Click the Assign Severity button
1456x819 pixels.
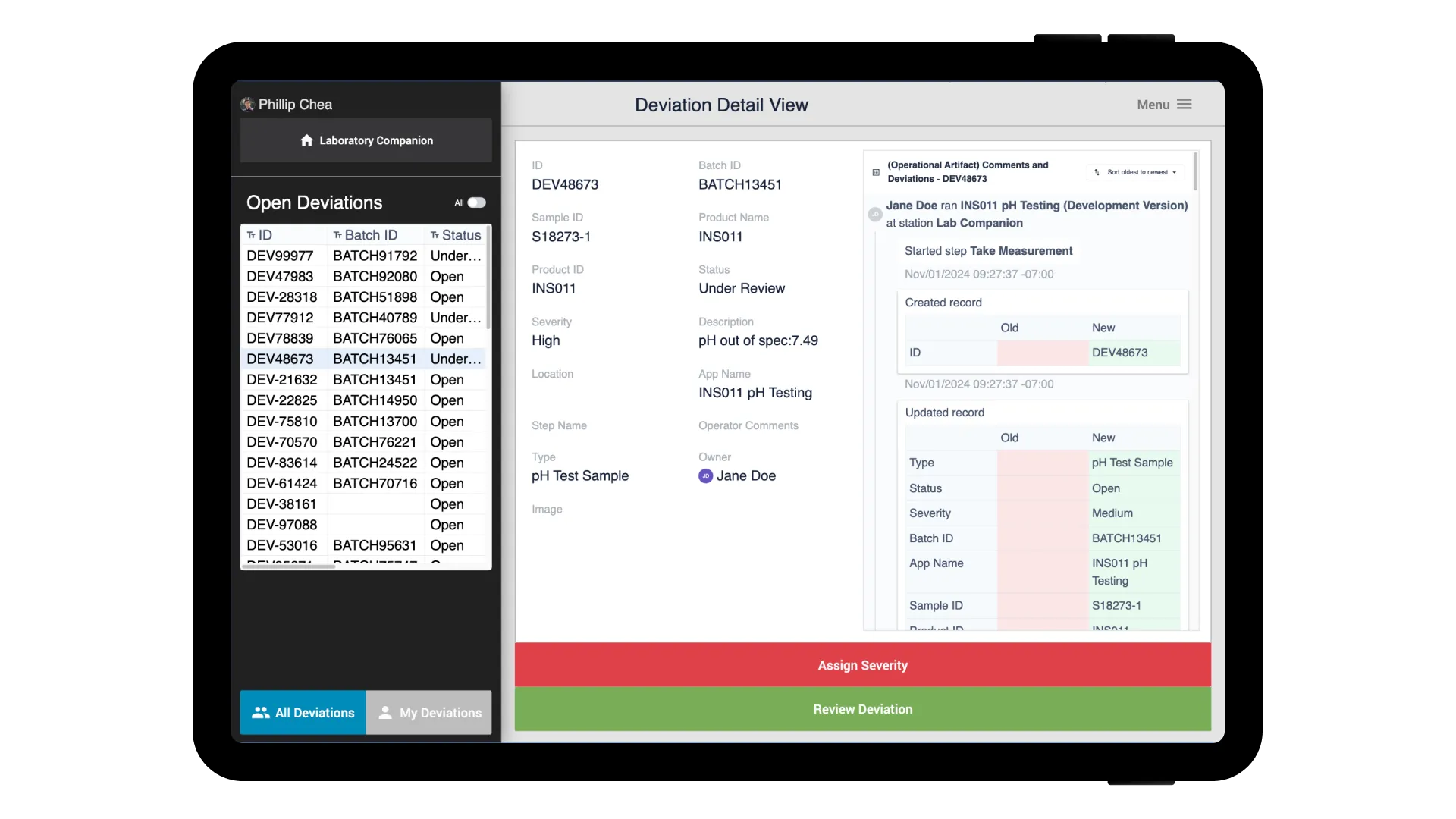coord(863,665)
